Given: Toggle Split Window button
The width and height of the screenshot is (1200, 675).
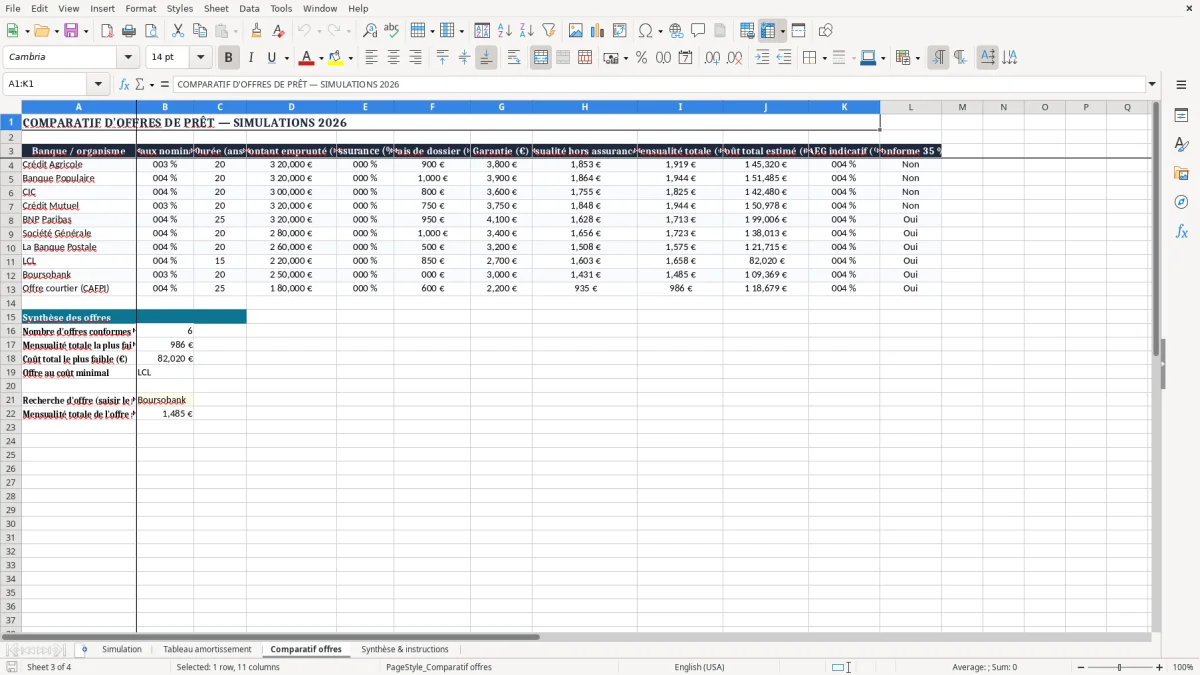Looking at the screenshot, I should pyautogui.click(x=799, y=31).
